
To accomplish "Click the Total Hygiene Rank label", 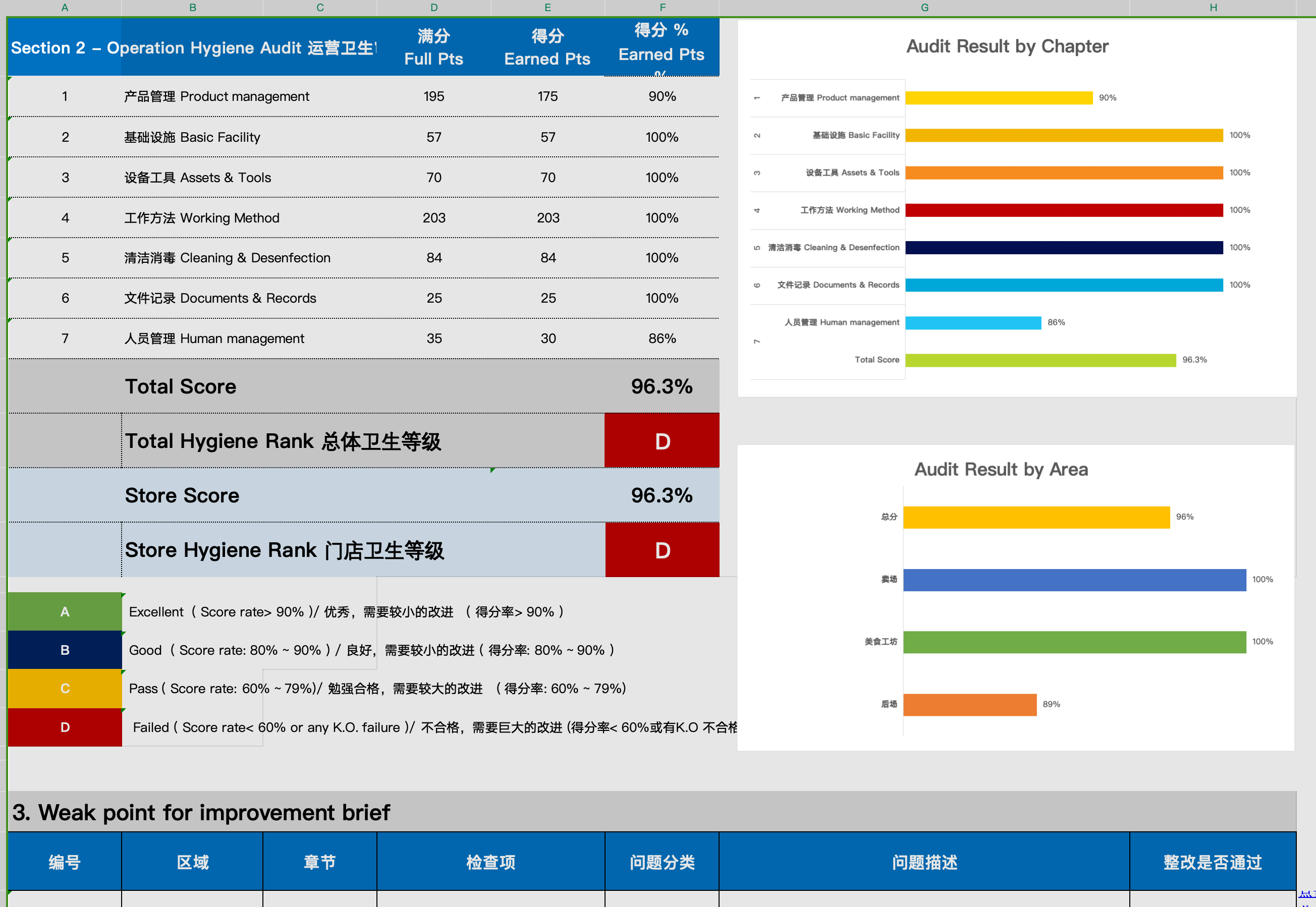I will coord(283,441).
